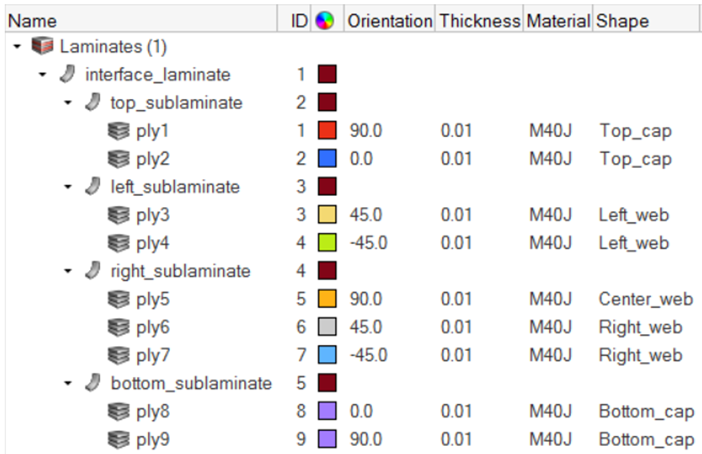Screen dimensions: 702x454
Task: Open the right_sublaminate color swatch
Action: point(327,271)
